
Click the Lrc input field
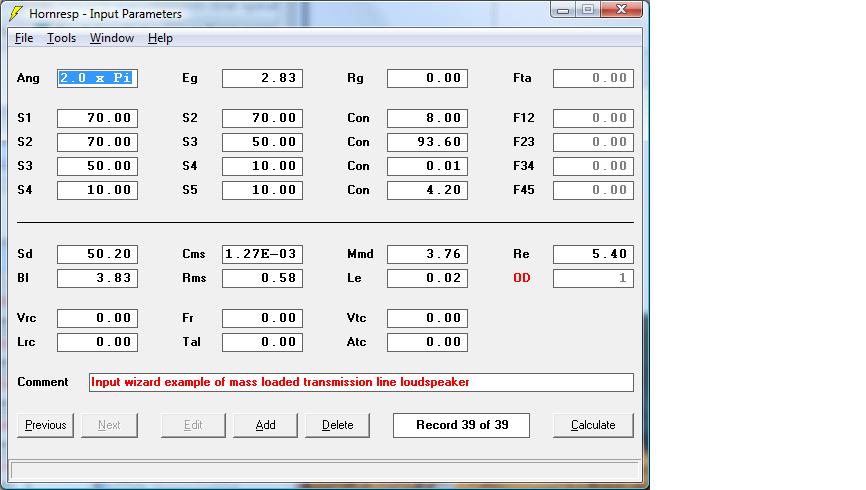97,343
